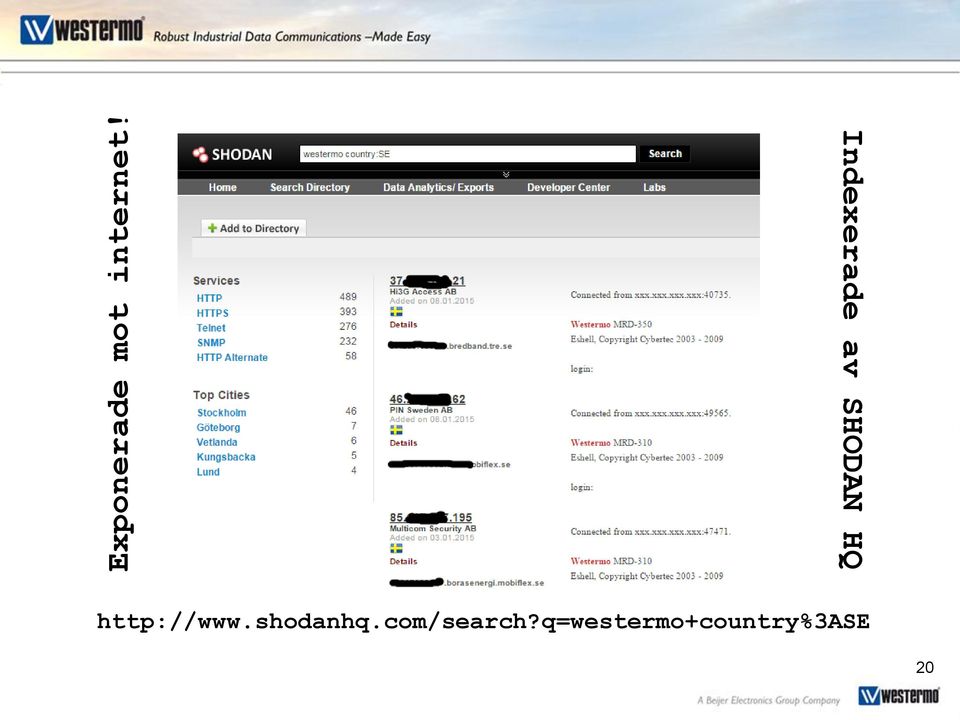Click the Swedish flag under Hi3G Access AB
Image resolution: width=960 pixels, height=720 pixels.
397,312
